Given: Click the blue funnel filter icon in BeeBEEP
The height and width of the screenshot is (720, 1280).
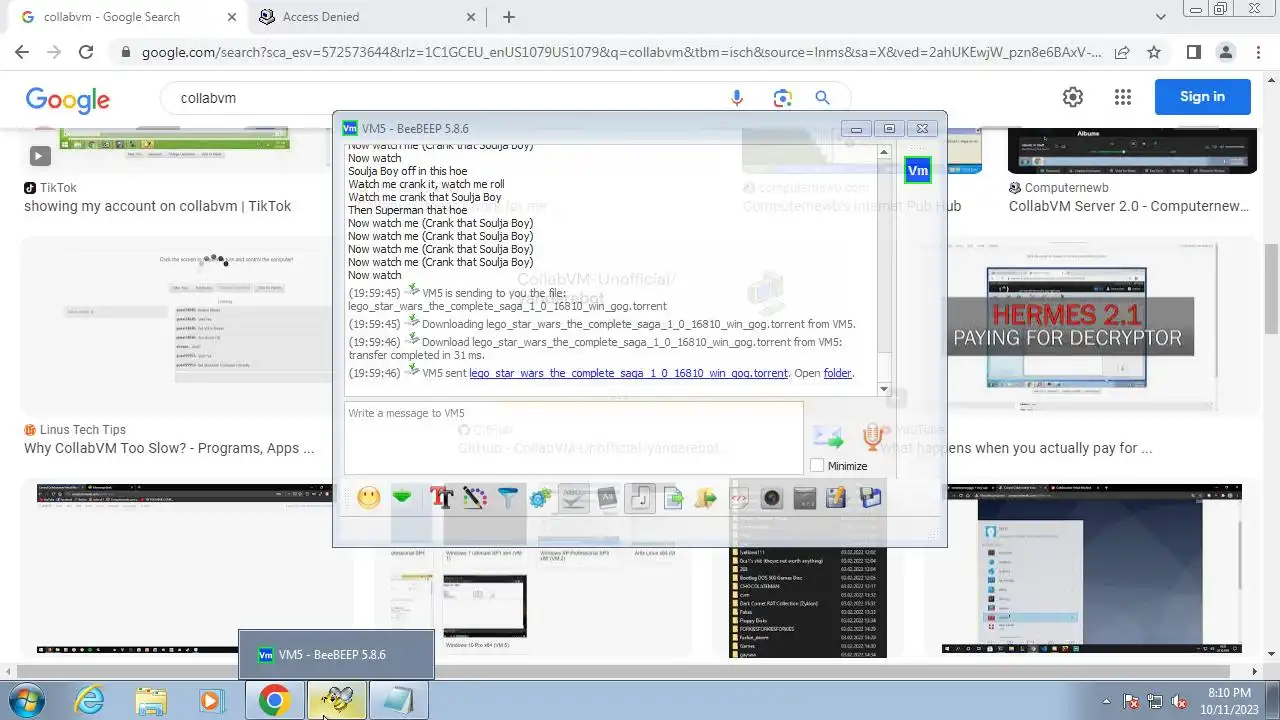Looking at the screenshot, I should point(507,497).
